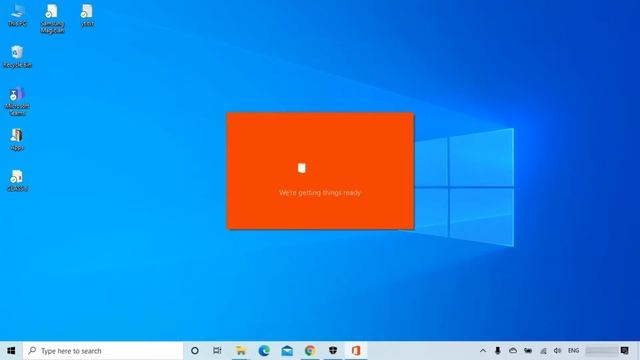Launch Microsoft Edge from the taskbar

[264, 351]
